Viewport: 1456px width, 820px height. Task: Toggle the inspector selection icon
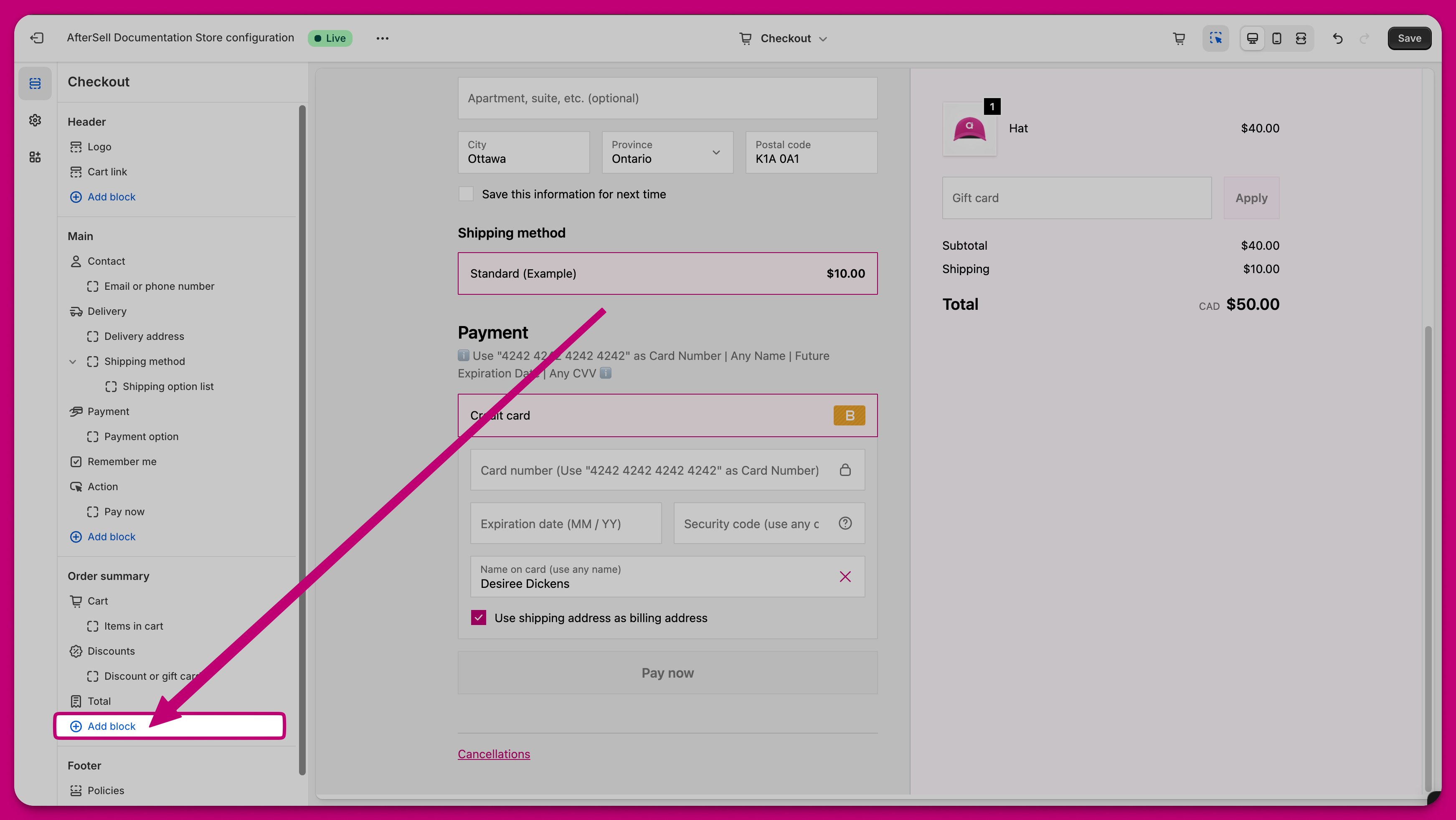pyautogui.click(x=1215, y=38)
